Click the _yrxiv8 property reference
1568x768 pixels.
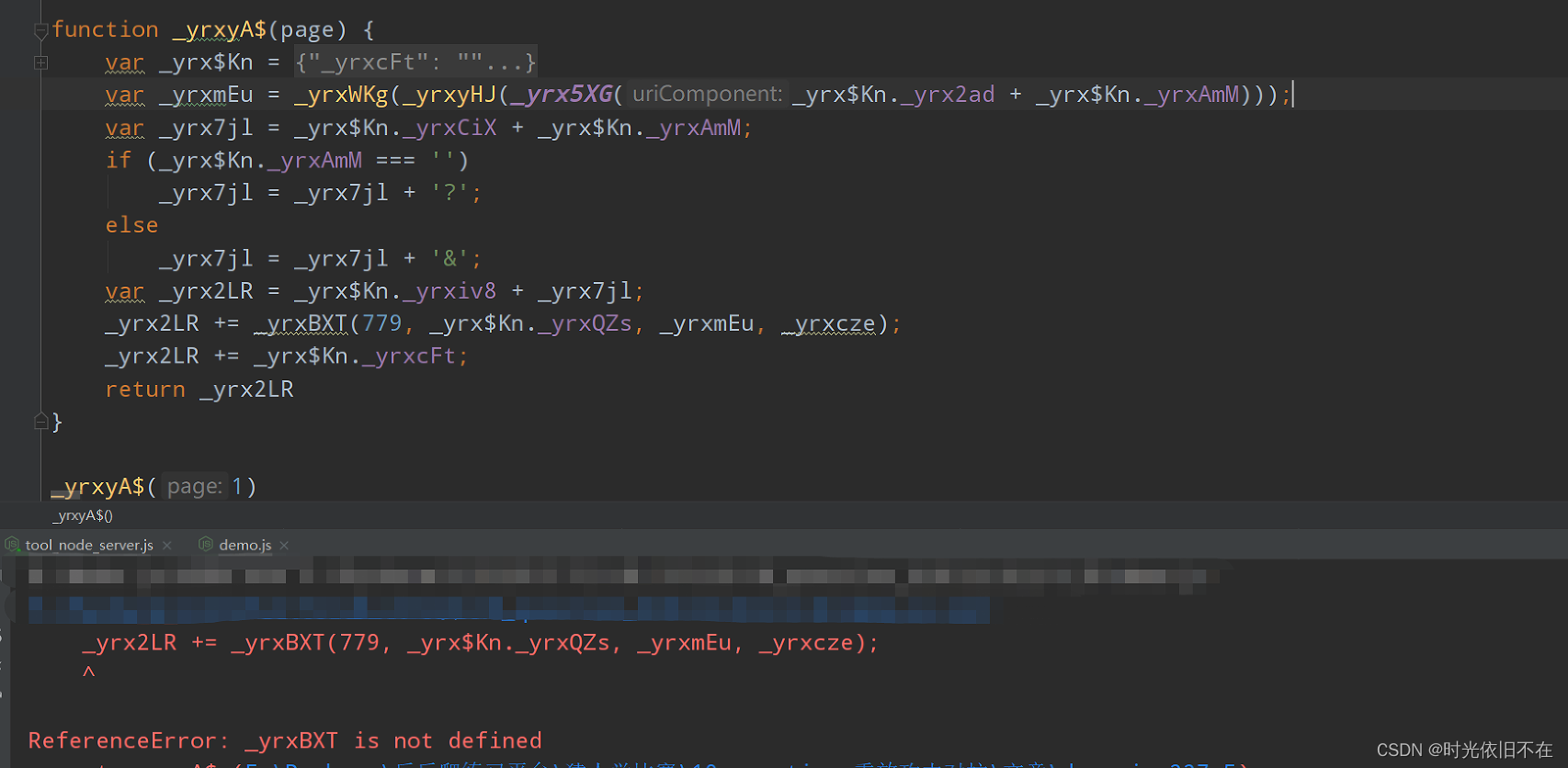449,291
